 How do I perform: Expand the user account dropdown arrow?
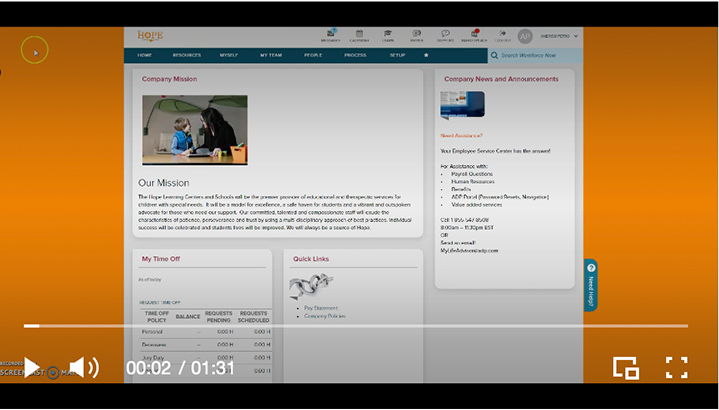coord(576,36)
